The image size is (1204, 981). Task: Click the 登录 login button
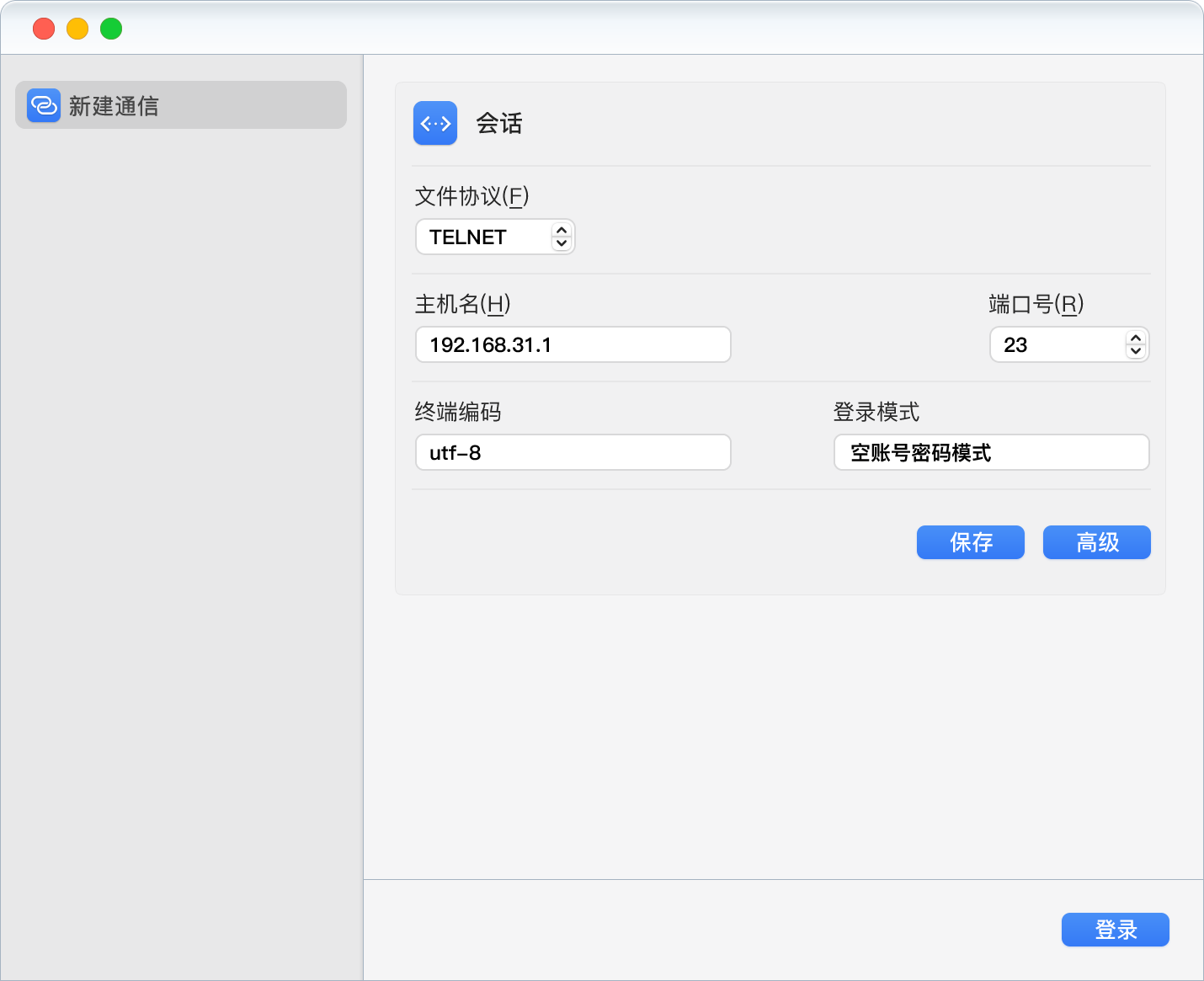pos(1115,930)
